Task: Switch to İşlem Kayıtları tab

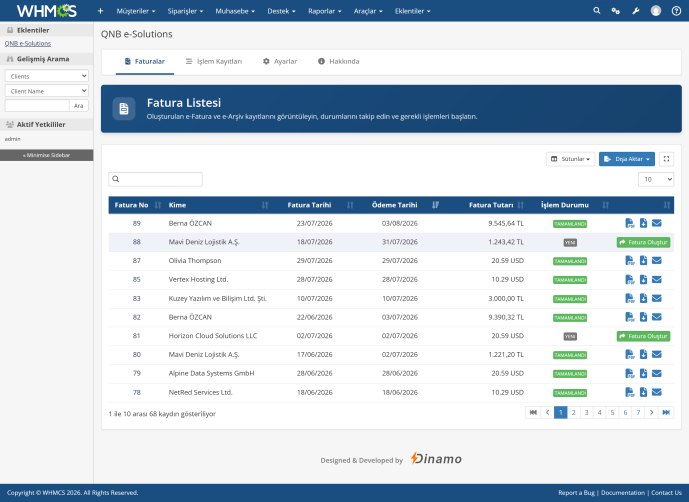Action: point(214,62)
